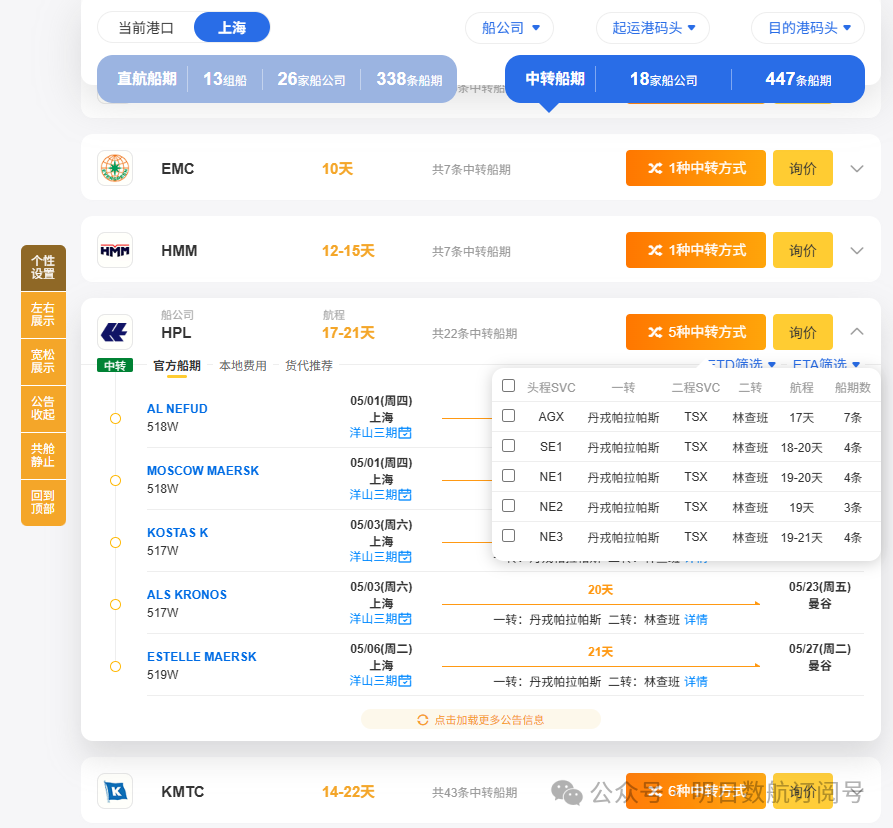Viewport: 893px width, 828px height.
Task: Click the 共舱静止 side button
Action: point(43,456)
